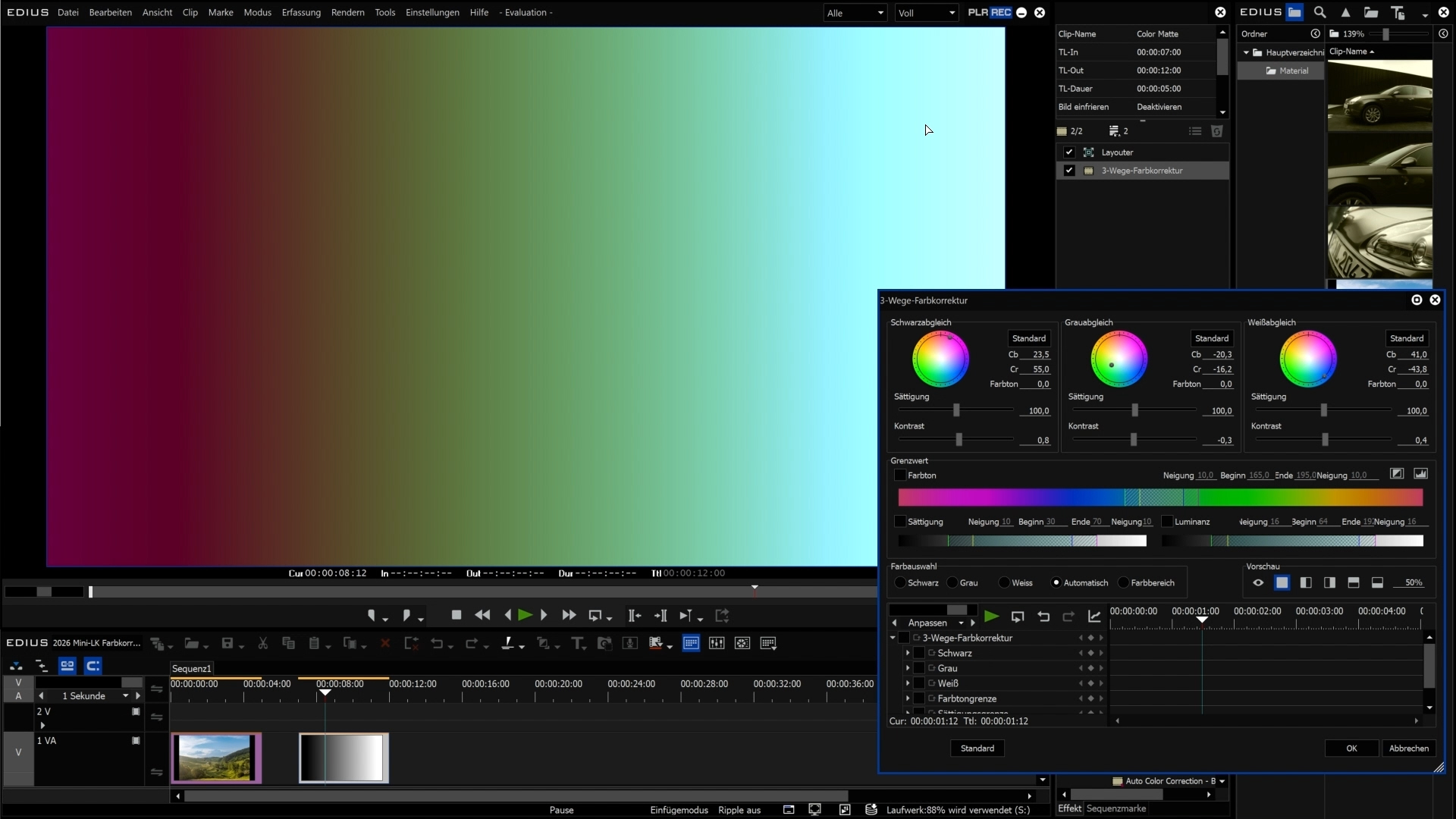Viewport: 1456px width, 819px height.
Task: Uncheck the 3-Wege-Farbkorrektur effect checkbox
Action: [x=1069, y=171]
